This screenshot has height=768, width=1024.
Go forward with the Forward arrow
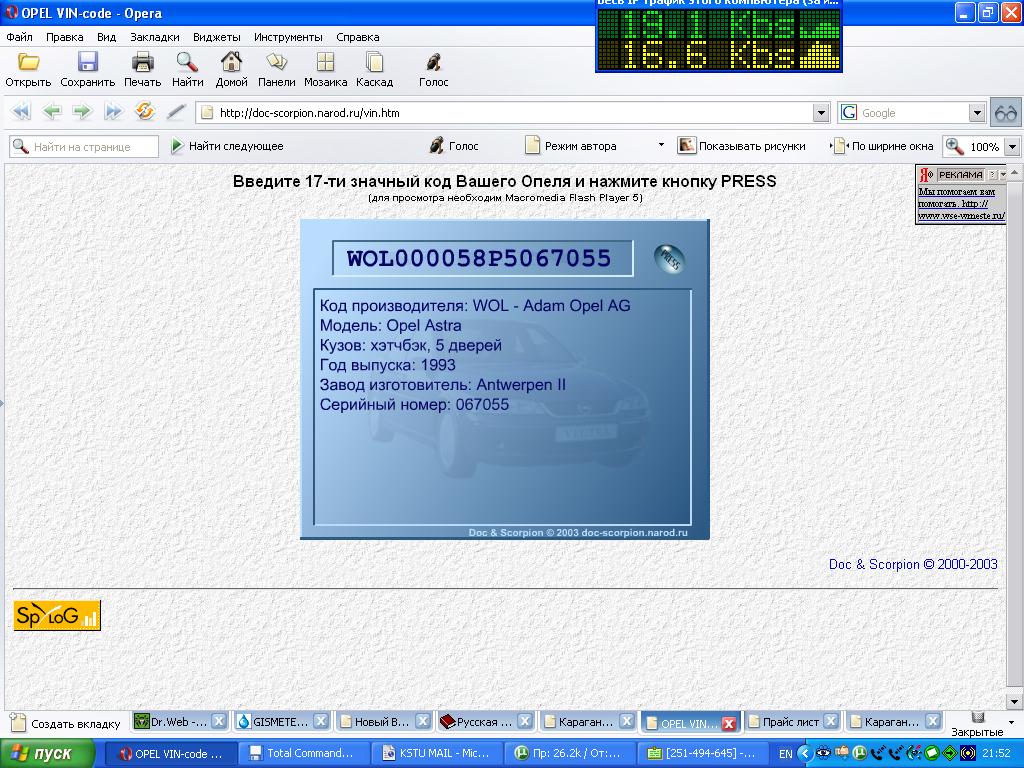click(82, 112)
